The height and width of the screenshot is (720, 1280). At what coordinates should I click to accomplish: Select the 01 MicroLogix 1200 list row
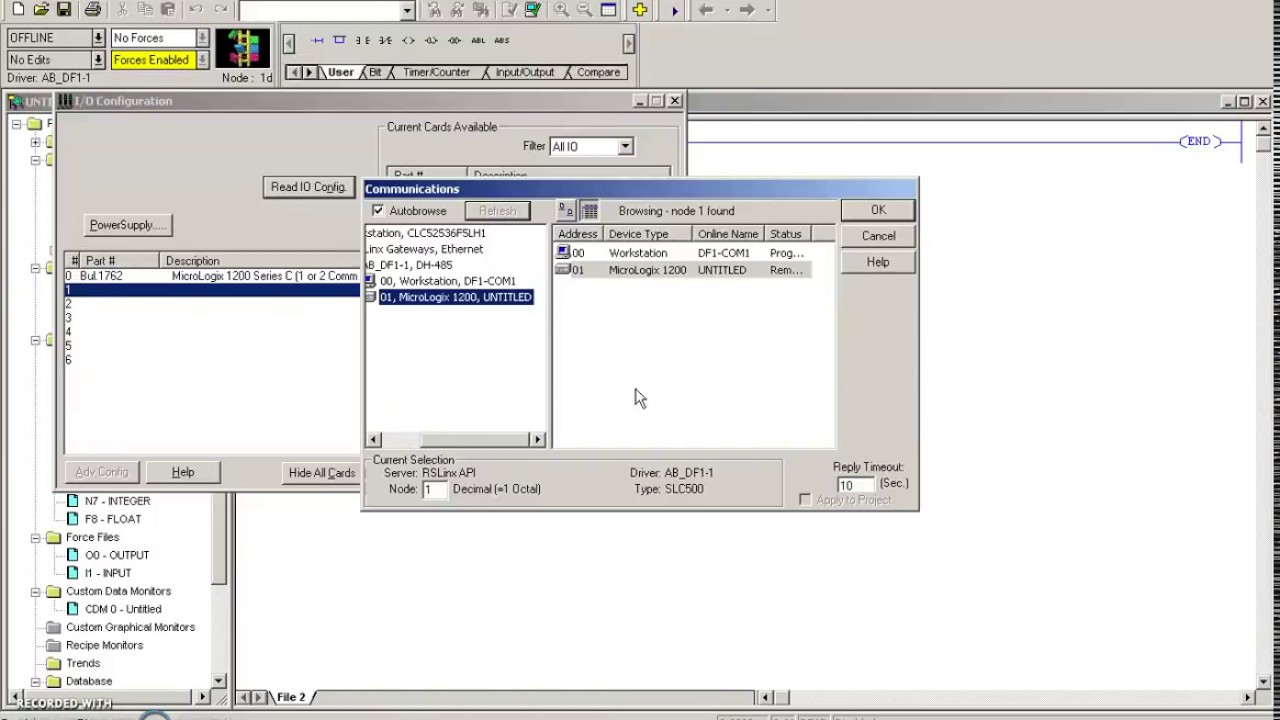tap(682, 270)
